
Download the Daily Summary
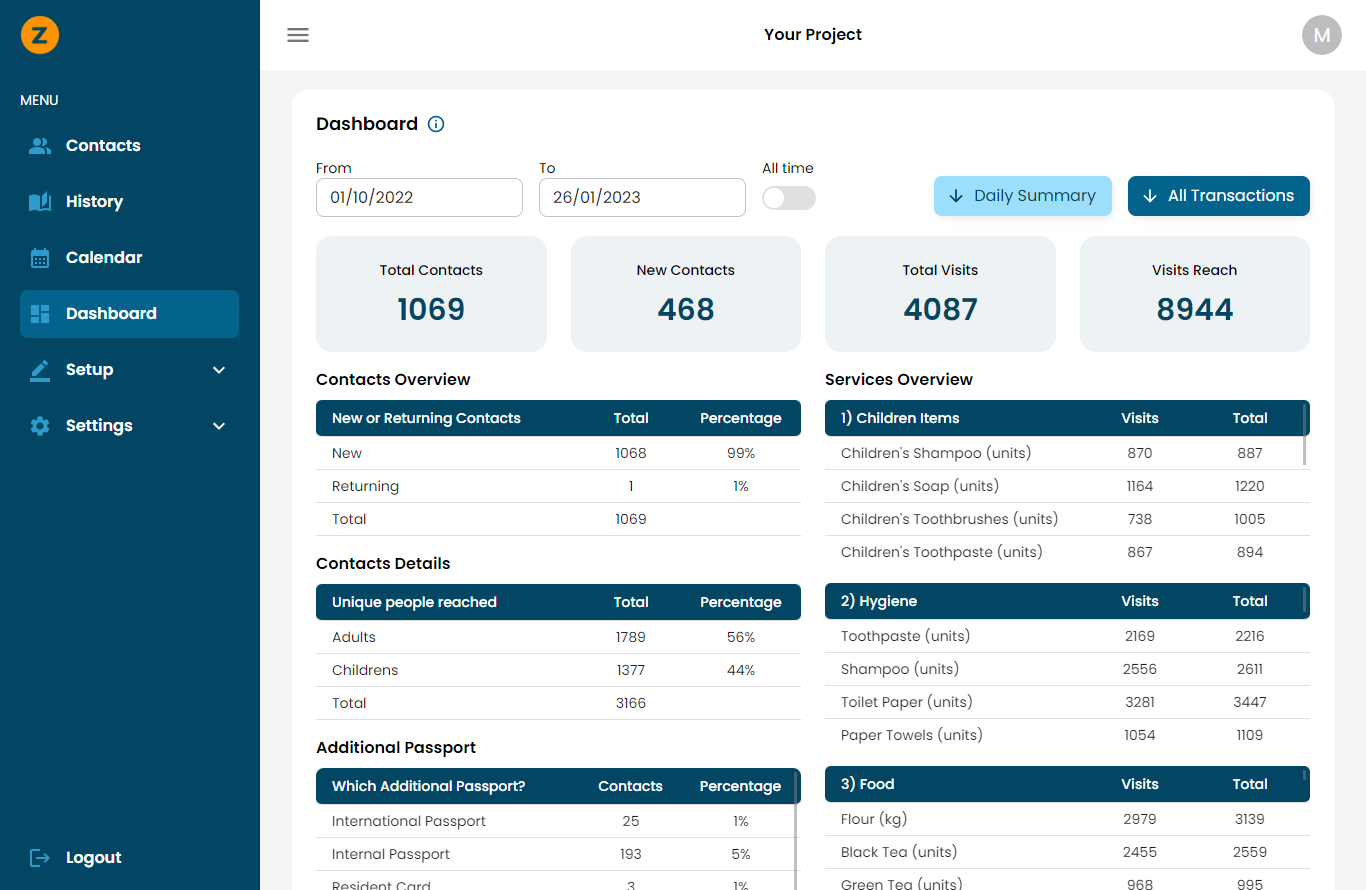pyautogui.click(x=1022, y=196)
